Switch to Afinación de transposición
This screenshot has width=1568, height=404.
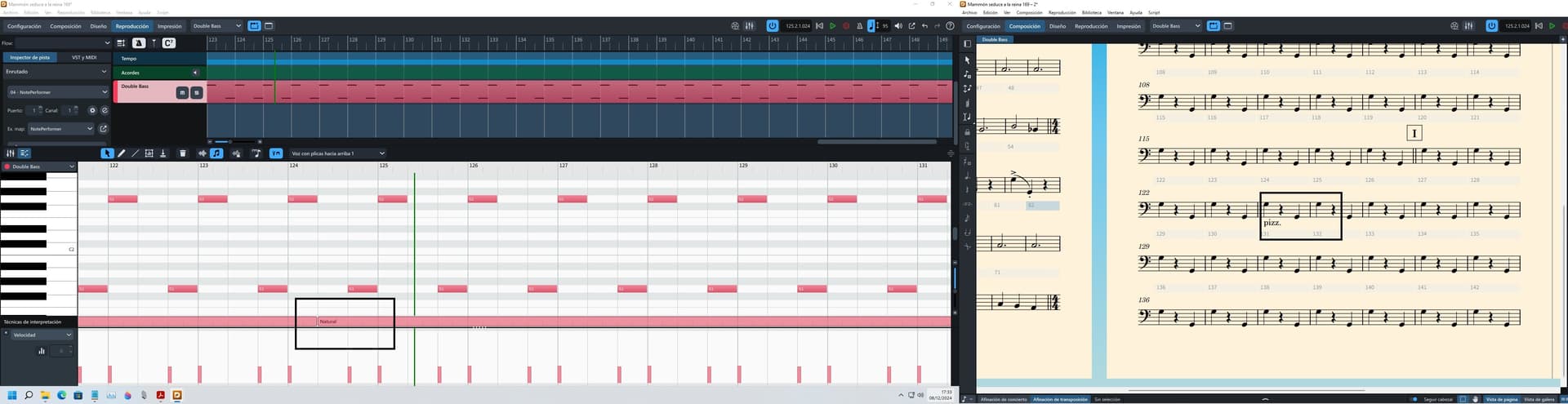tap(1060, 400)
